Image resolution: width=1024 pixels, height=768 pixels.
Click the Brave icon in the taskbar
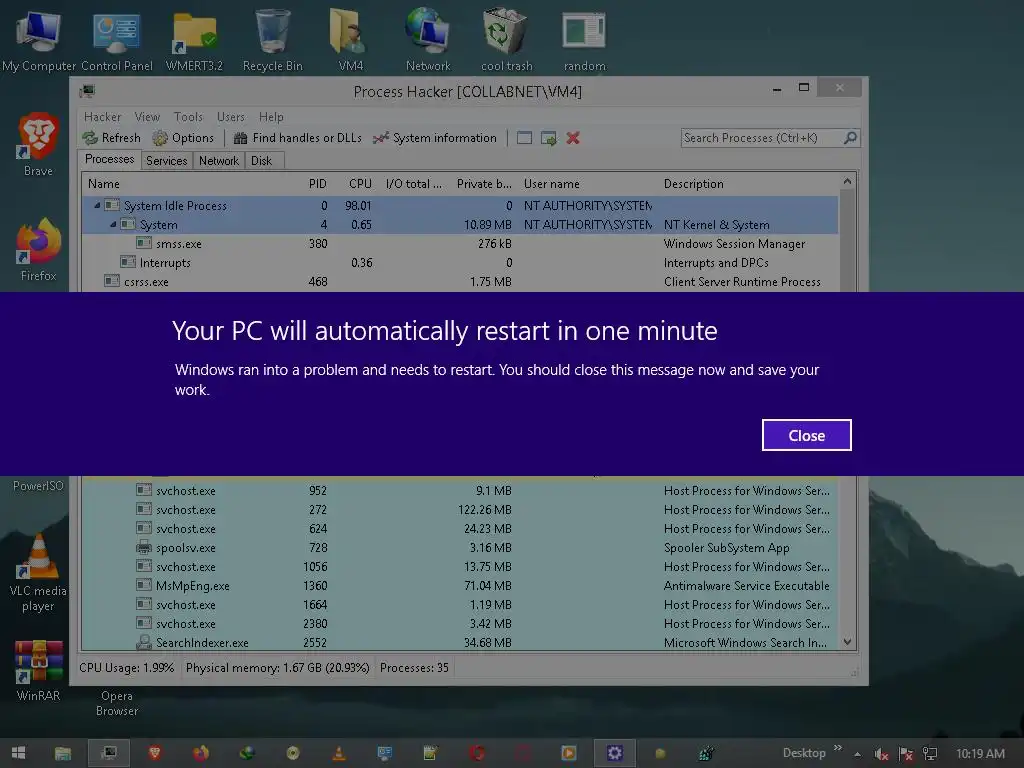pyautogui.click(x=155, y=753)
